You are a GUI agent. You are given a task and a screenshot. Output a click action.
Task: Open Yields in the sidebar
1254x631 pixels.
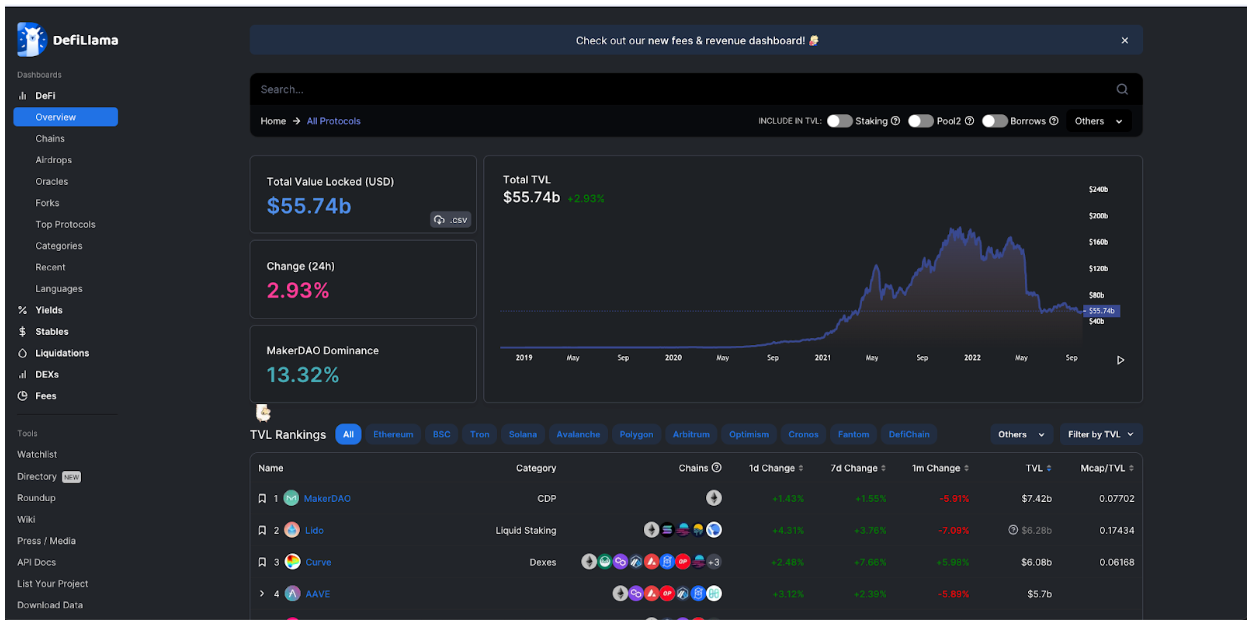pos(48,310)
